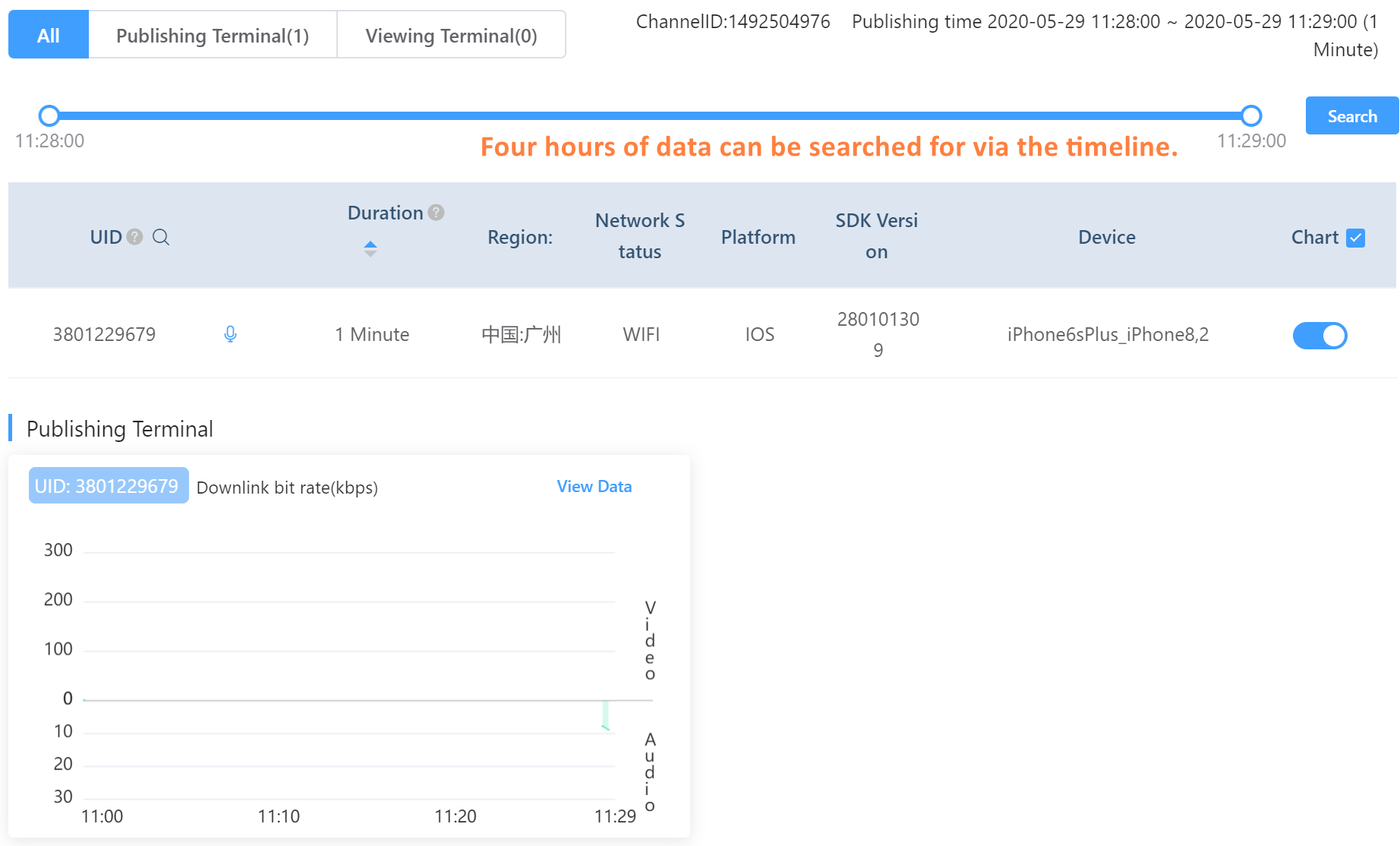Click the UID: 3801229679 chart badge
This screenshot has width=1400, height=846.
(108, 486)
